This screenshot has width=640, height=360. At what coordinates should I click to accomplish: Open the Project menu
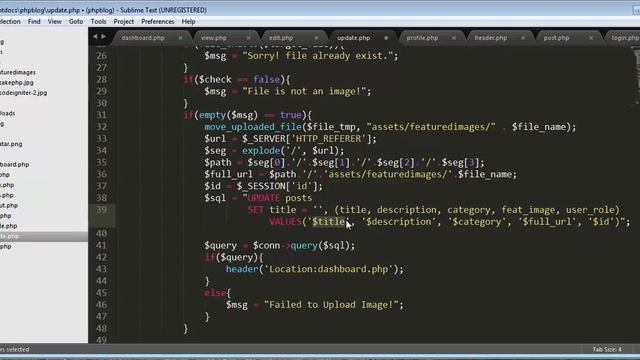click(x=124, y=22)
